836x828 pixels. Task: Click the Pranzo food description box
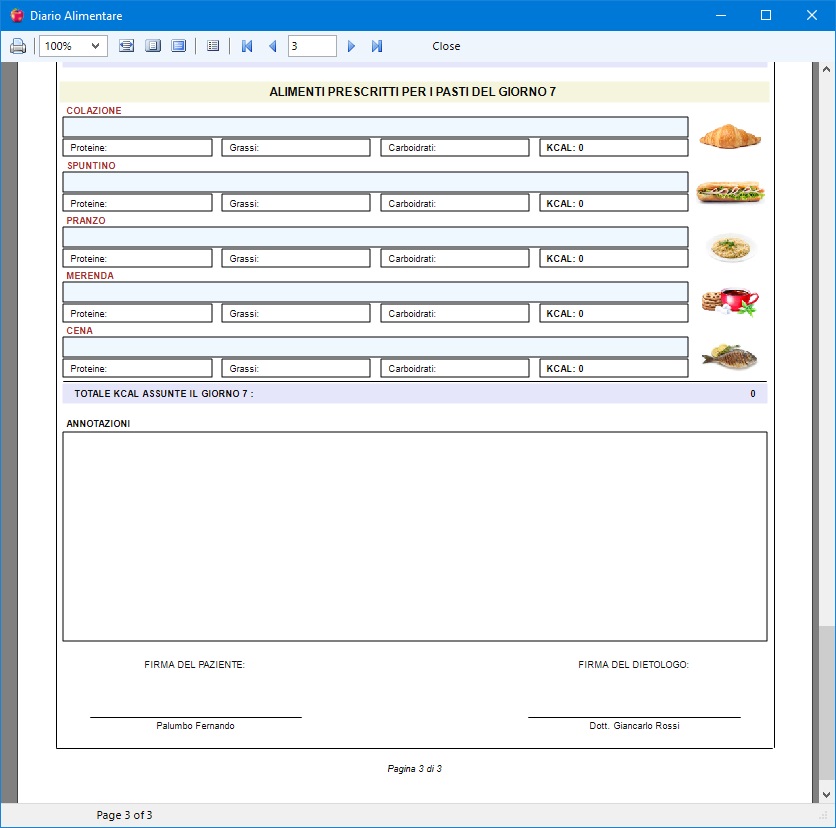[375, 237]
